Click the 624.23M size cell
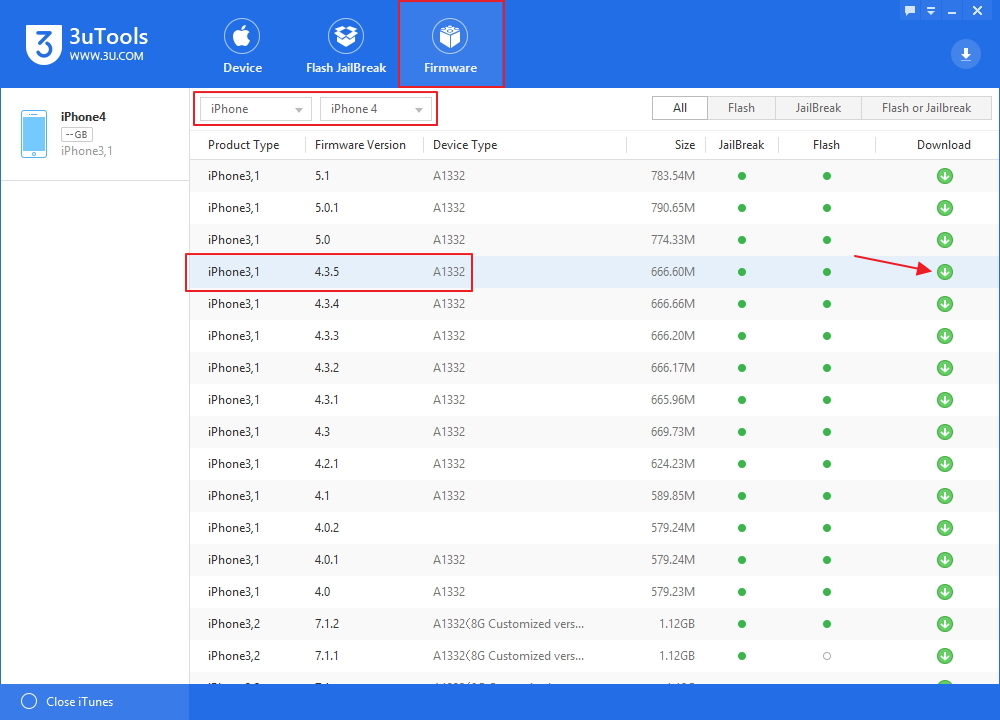 click(673, 464)
